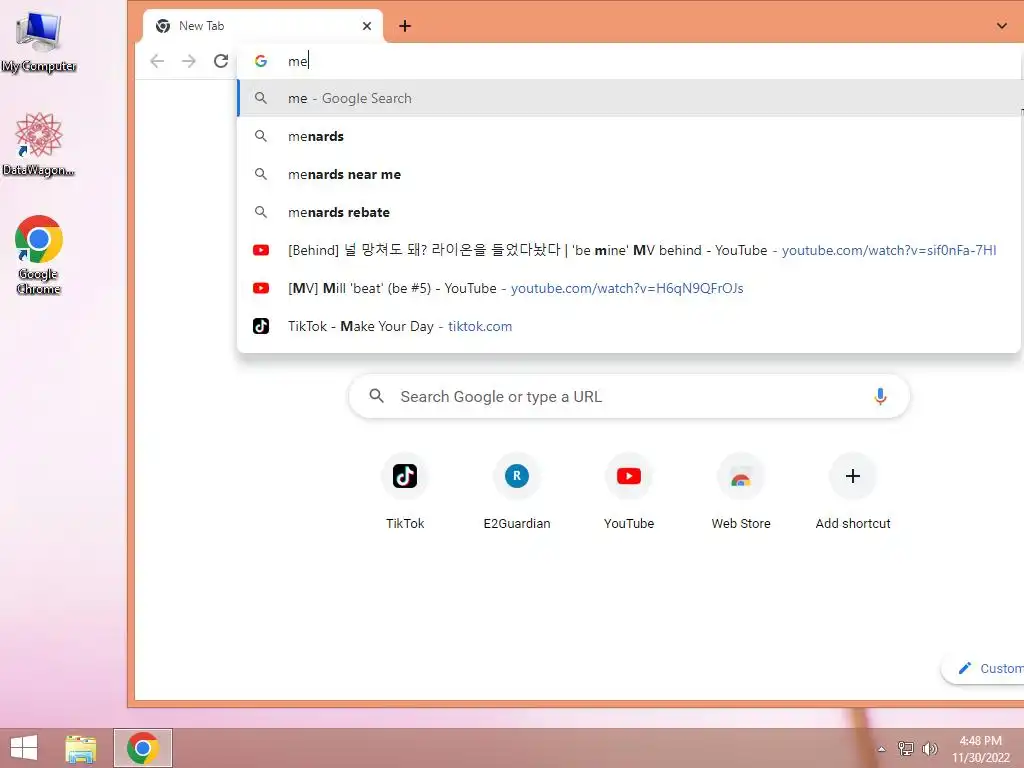Choose 'menards rebate' suggestion
1024x768 pixels.
[x=630, y=212]
